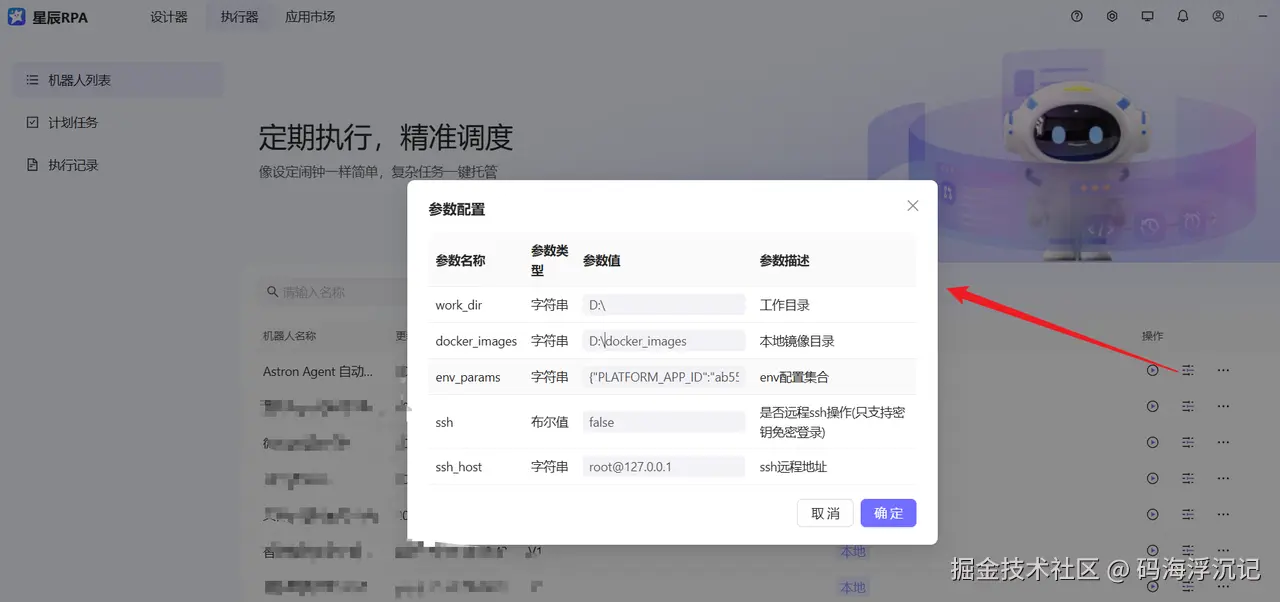This screenshot has height=602, width=1280.
Task: Click 取消 button
Action: pos(825,513)
